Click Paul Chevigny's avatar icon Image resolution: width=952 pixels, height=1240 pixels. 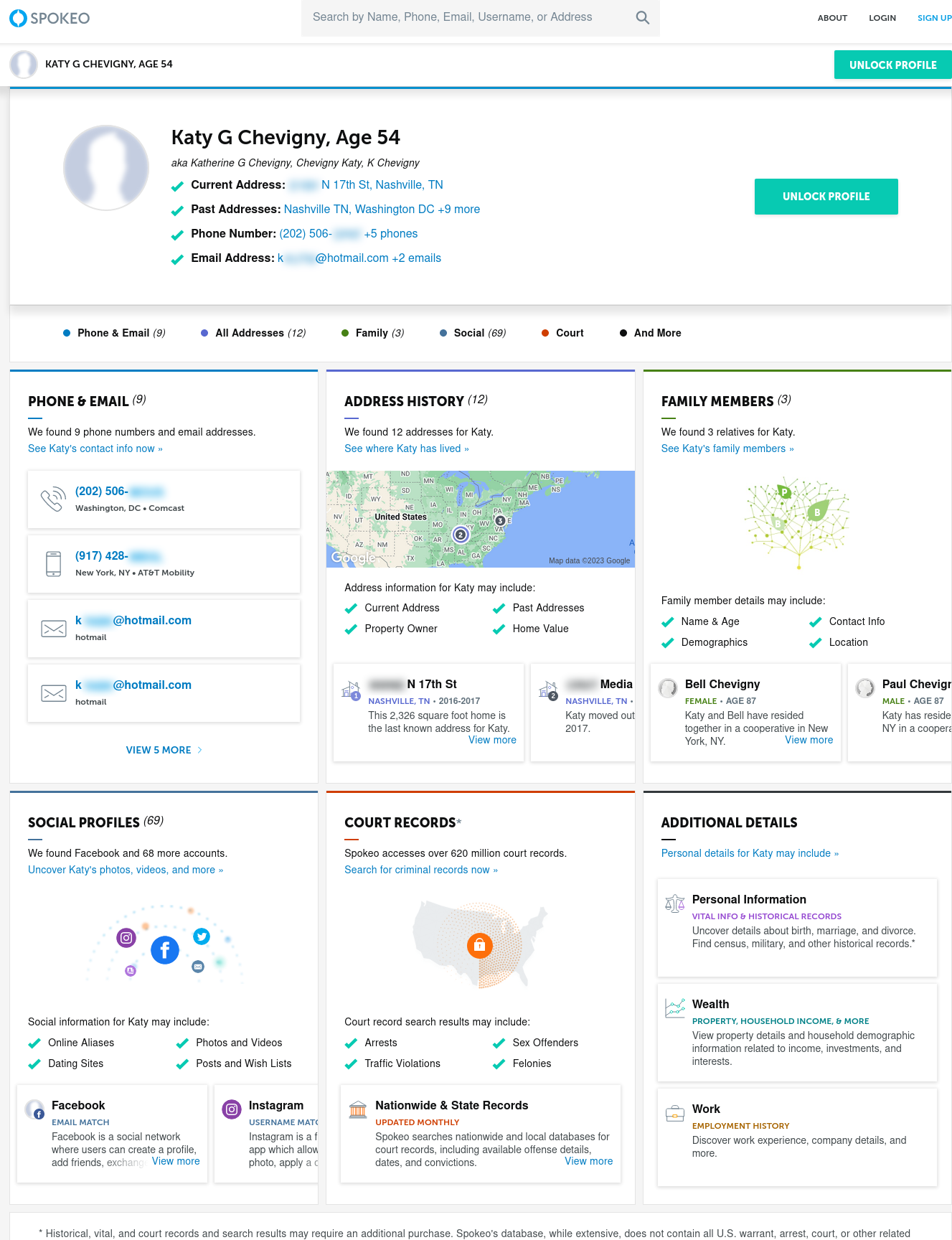tap(865, 687)
